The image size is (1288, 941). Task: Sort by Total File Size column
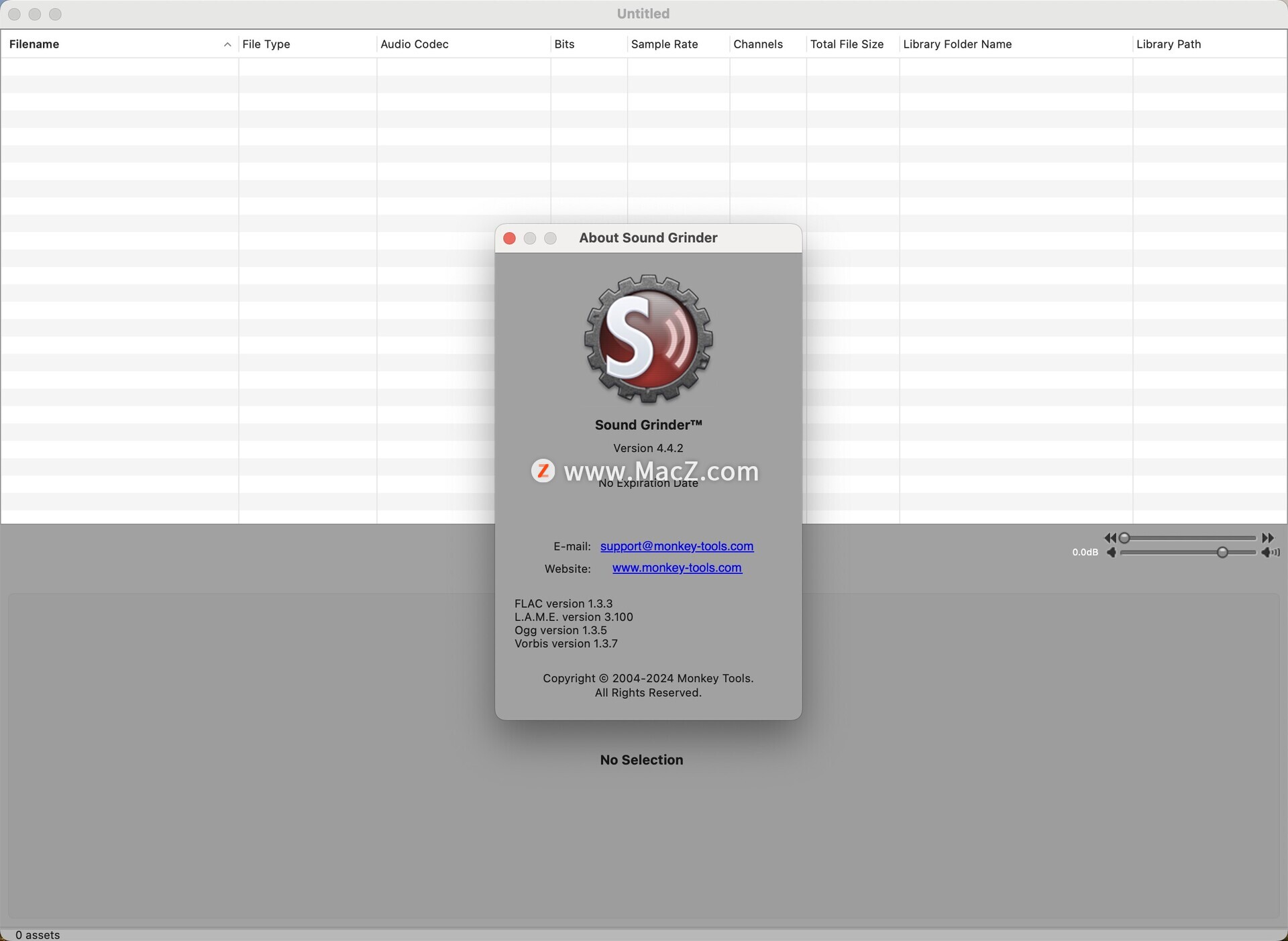pos(853,44)
